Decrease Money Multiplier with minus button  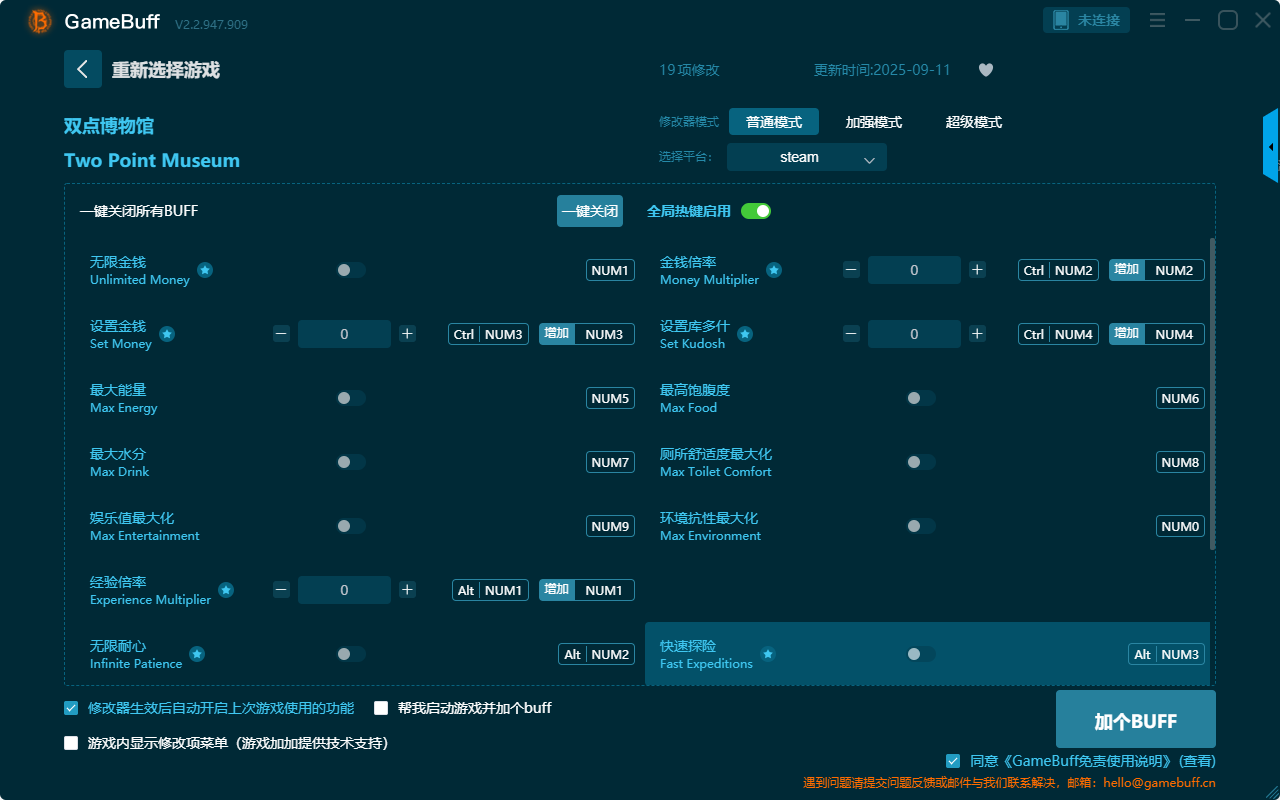pos(851,270)
